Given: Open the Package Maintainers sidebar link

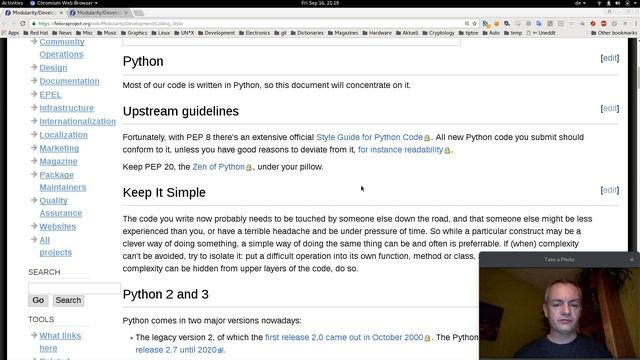Looking at the screenshot, I should pyautogui.click(x=63, y=181).
